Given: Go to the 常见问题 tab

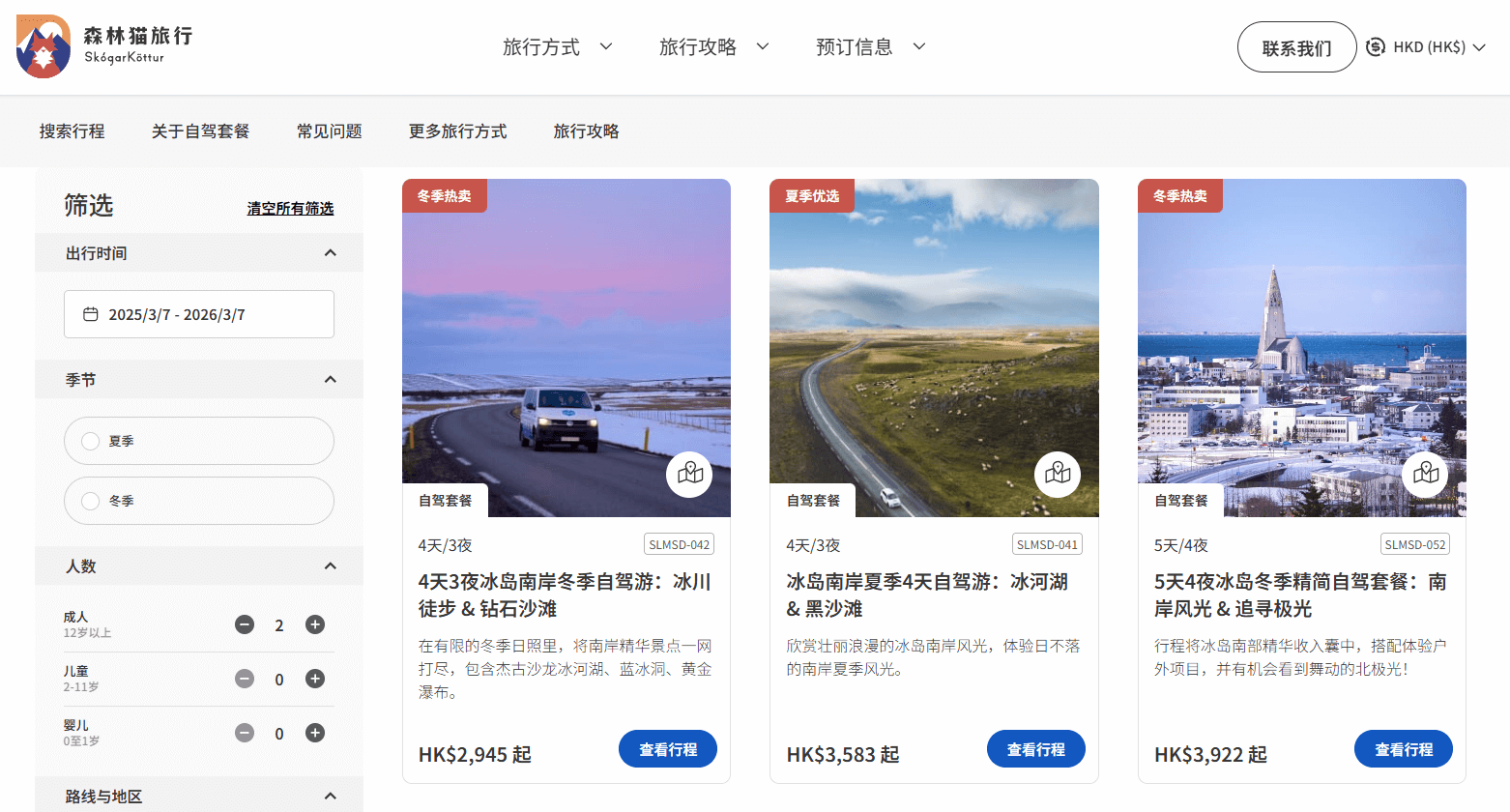Looking at the screenshot, I should (x=329, y=131).
